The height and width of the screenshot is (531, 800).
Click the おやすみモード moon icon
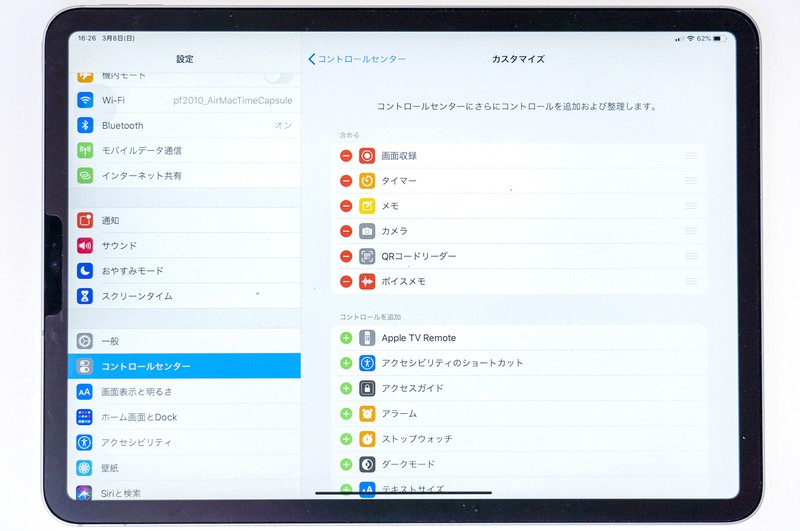(x=85, y=270)
